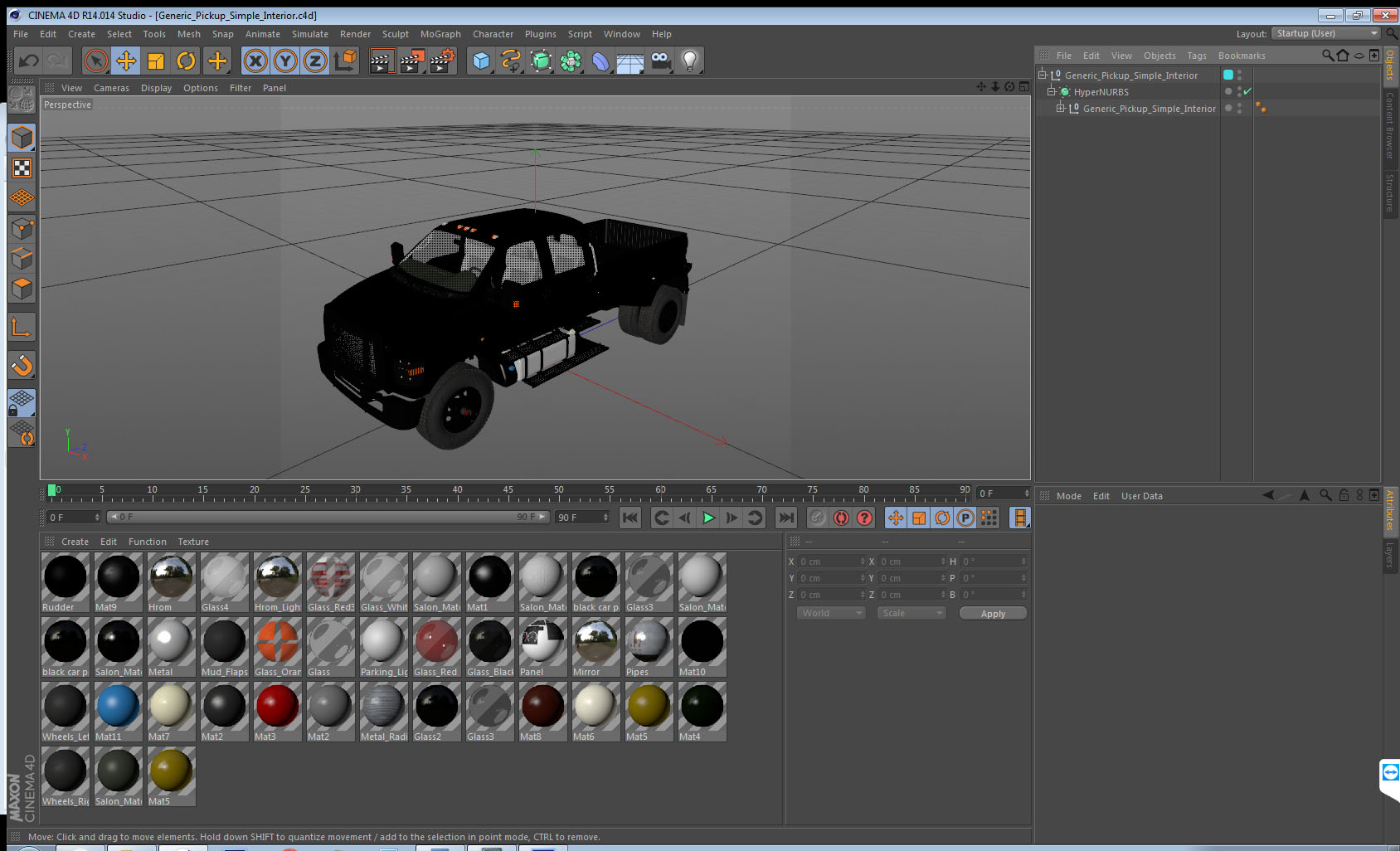Image resolution: width=1400 pixels, height=851 pixels.
Task: Open the MoGraph menu
Action: (x=440, y=34)
